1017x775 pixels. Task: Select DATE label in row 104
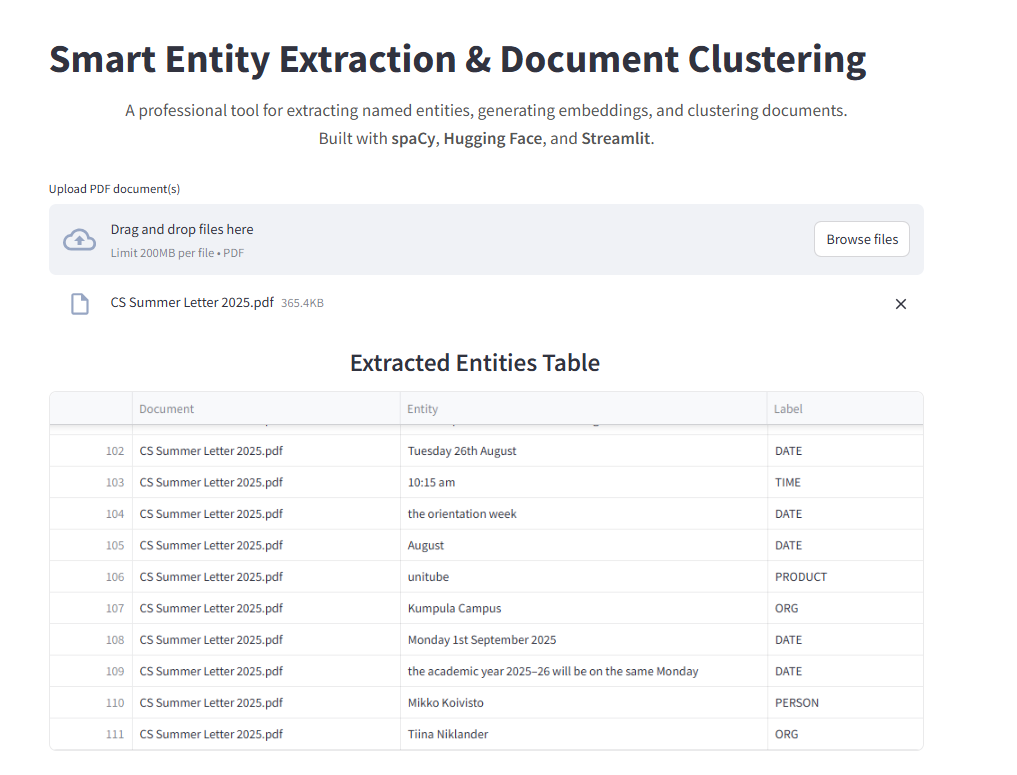tap(844, 514)
